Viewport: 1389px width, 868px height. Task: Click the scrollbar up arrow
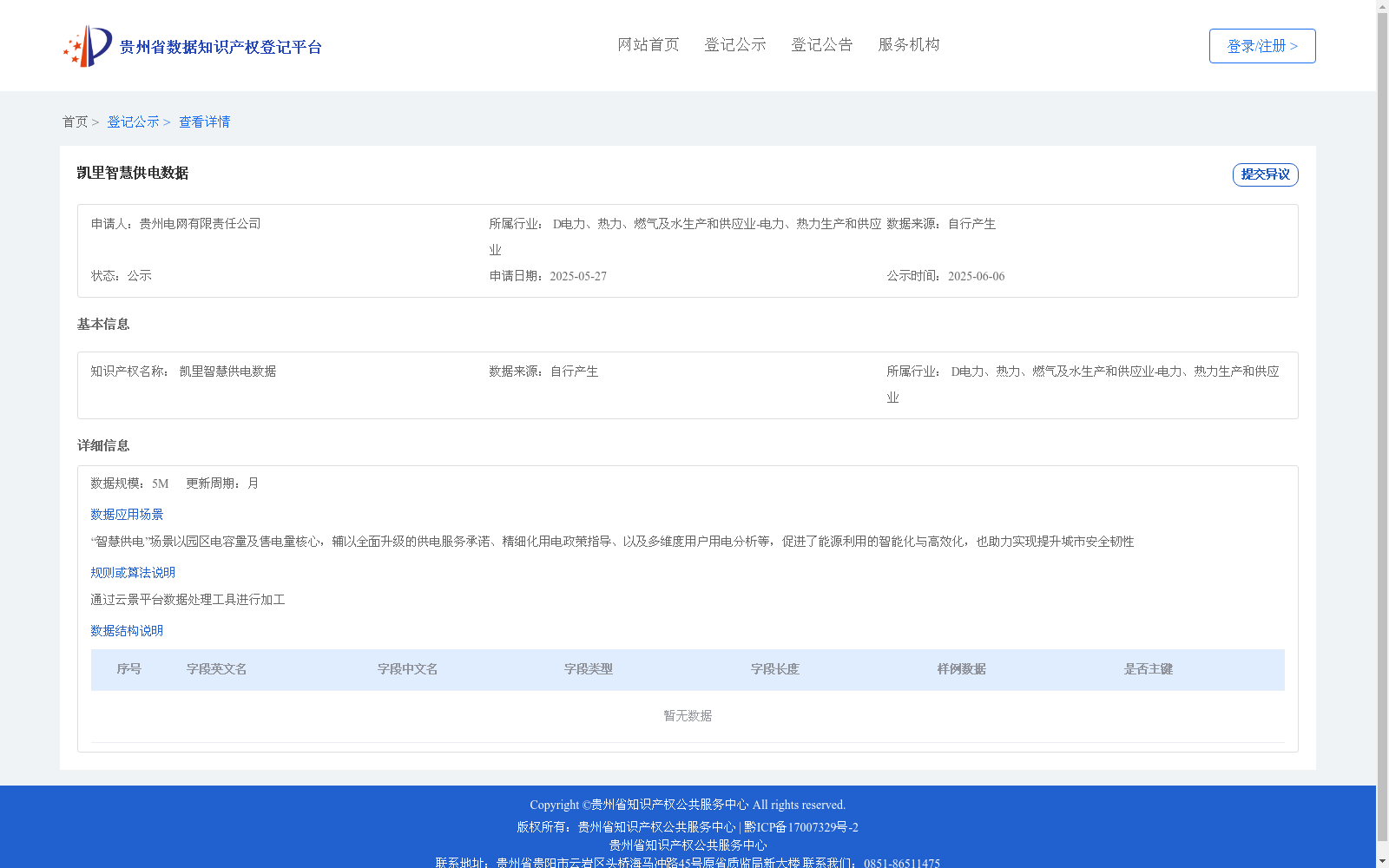(1382, 6)
